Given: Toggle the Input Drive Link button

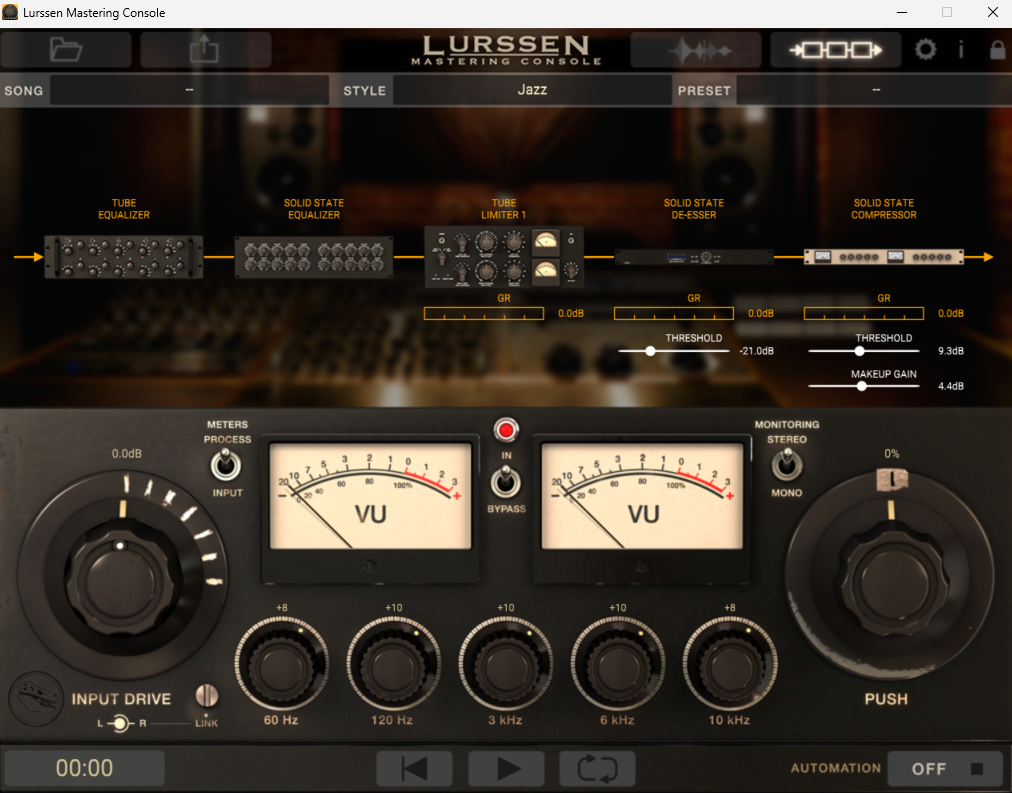Looking at the screenshot, I should (x=207, y=696).
